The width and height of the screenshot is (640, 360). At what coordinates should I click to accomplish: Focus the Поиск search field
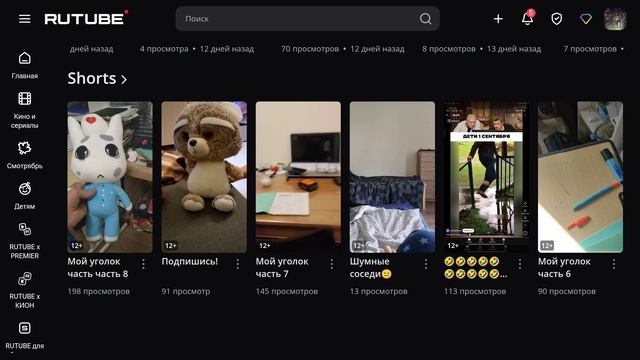point(307,19)
